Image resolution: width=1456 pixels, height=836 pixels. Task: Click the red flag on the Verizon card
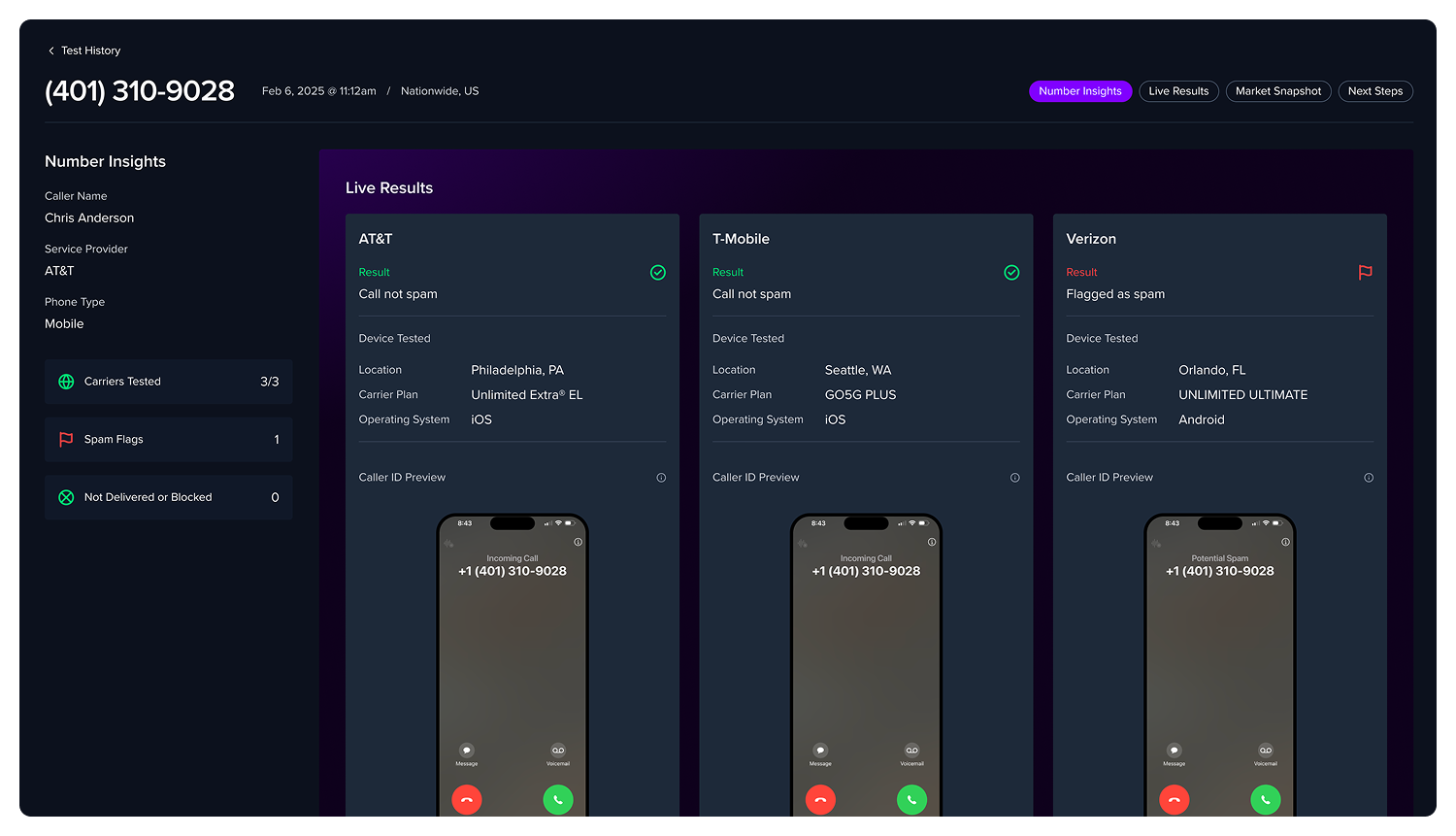(1366, 273)
